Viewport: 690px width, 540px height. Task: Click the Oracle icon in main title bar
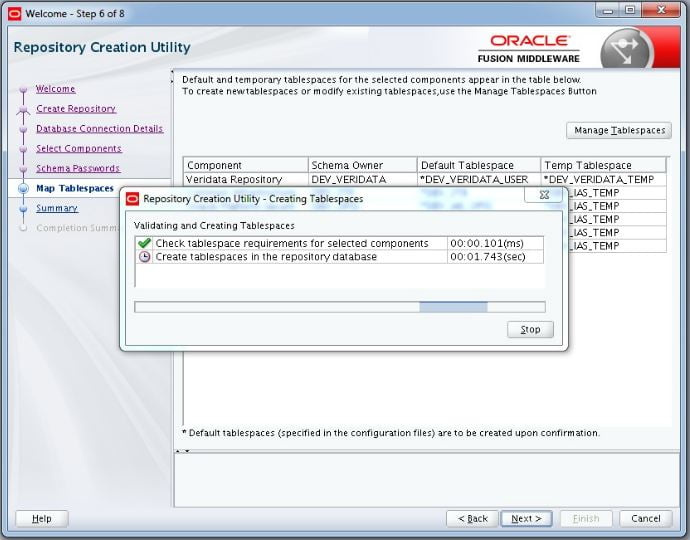[x=15, y=14]
